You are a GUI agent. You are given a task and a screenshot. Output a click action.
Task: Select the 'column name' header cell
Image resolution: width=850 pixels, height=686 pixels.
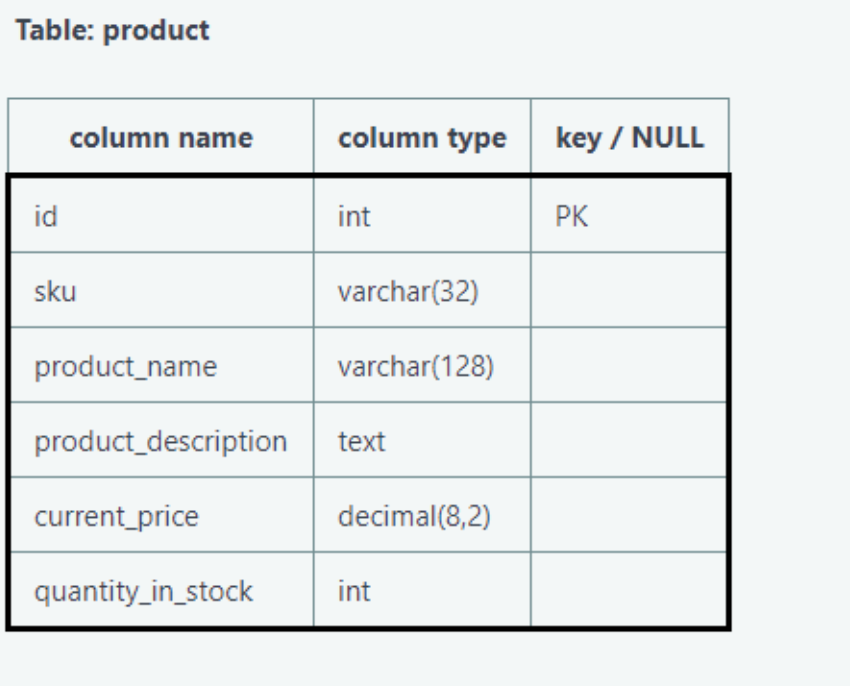[x=161, y=137]
